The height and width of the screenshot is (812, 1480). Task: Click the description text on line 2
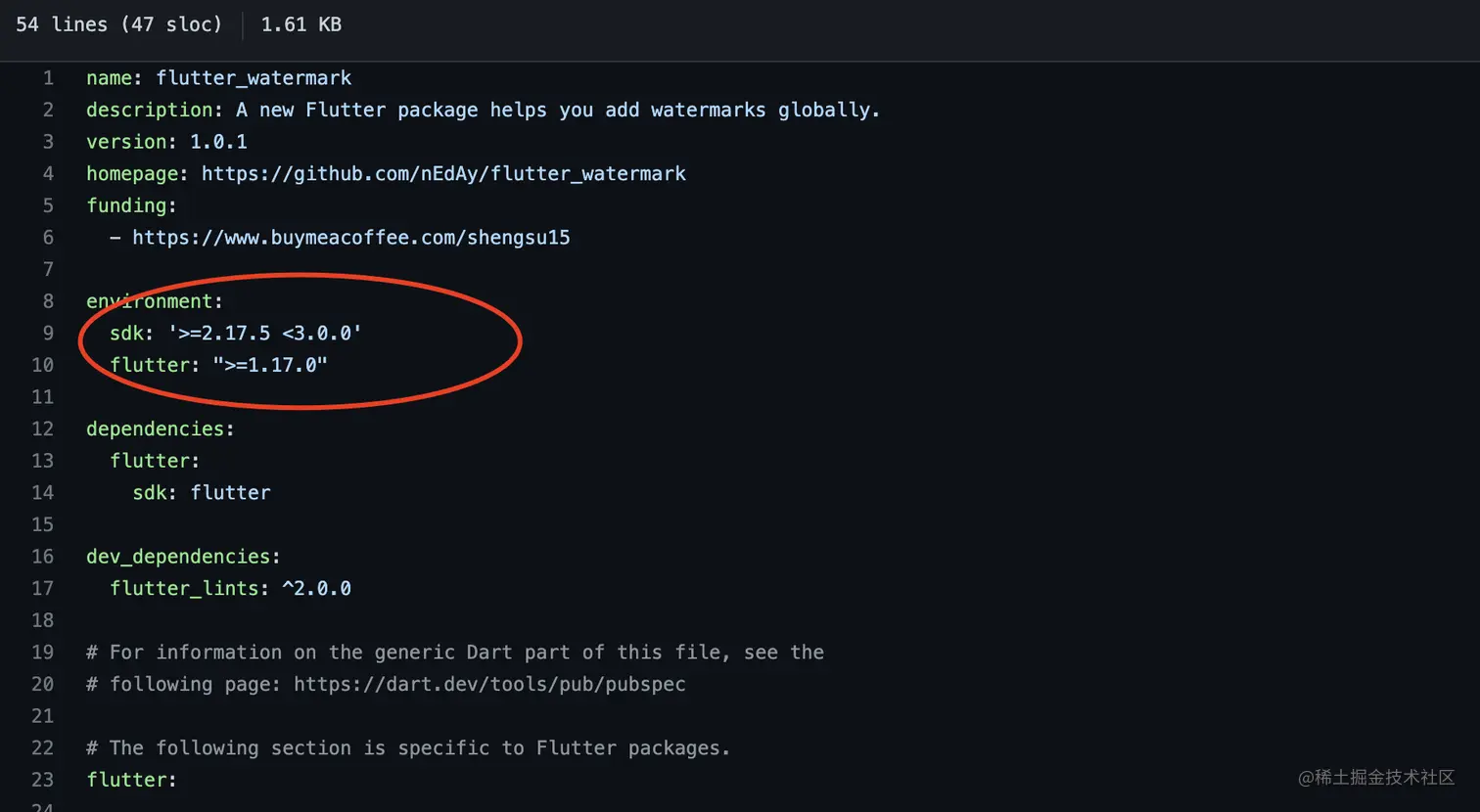pyautogui.click(x=558, y=111)
